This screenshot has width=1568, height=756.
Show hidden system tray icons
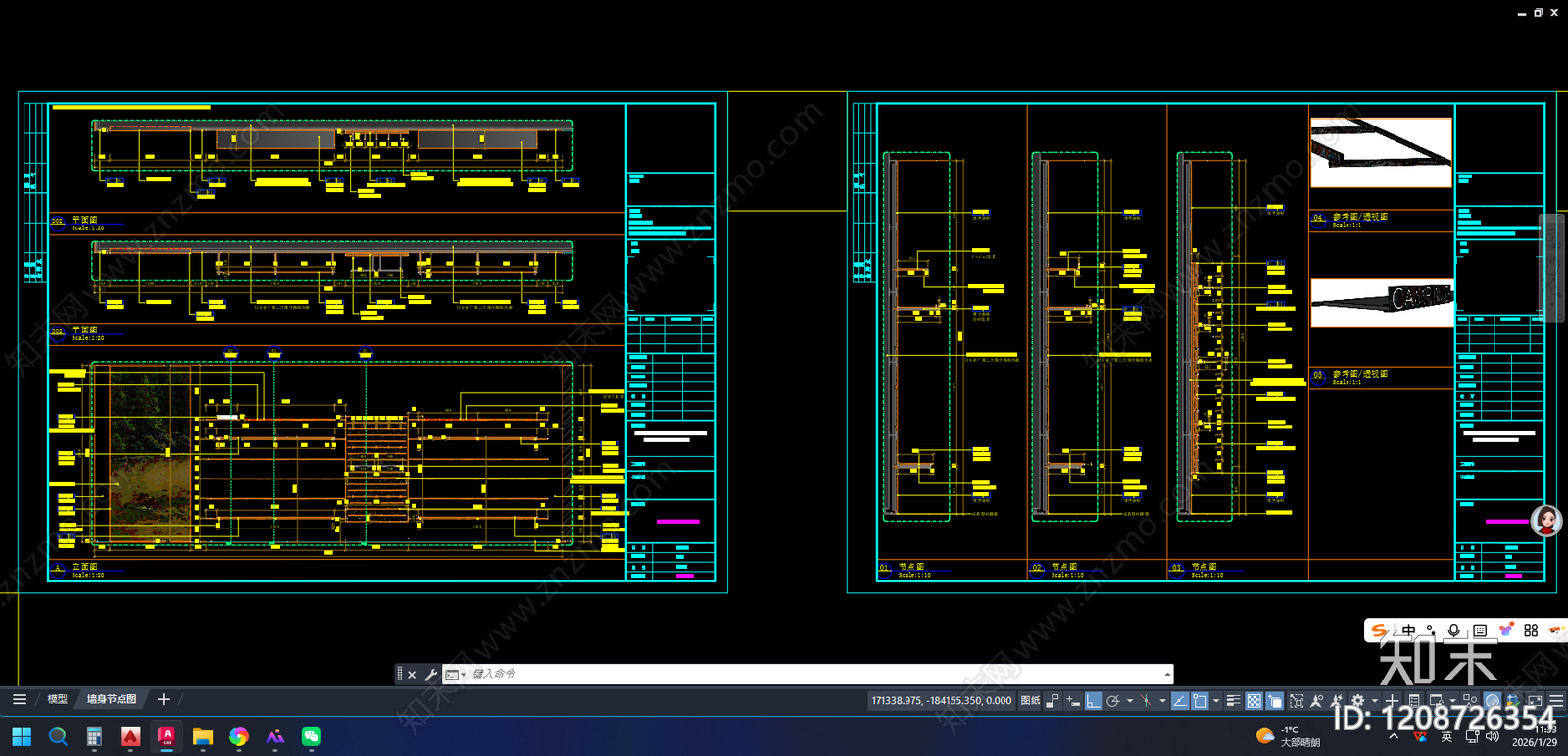pos(1394,736)
